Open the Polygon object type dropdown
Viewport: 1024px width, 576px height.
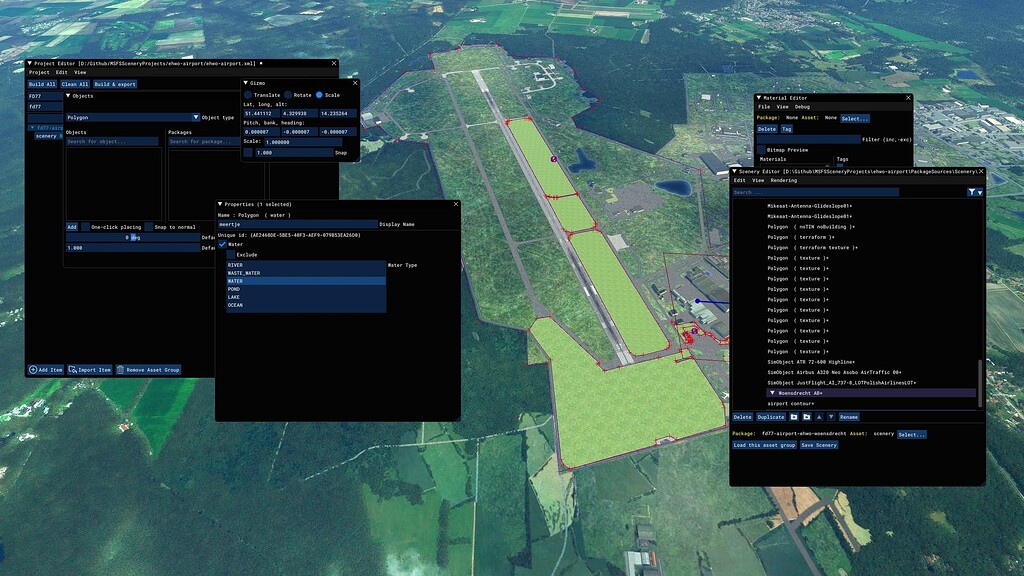click(x=196, y=117)
